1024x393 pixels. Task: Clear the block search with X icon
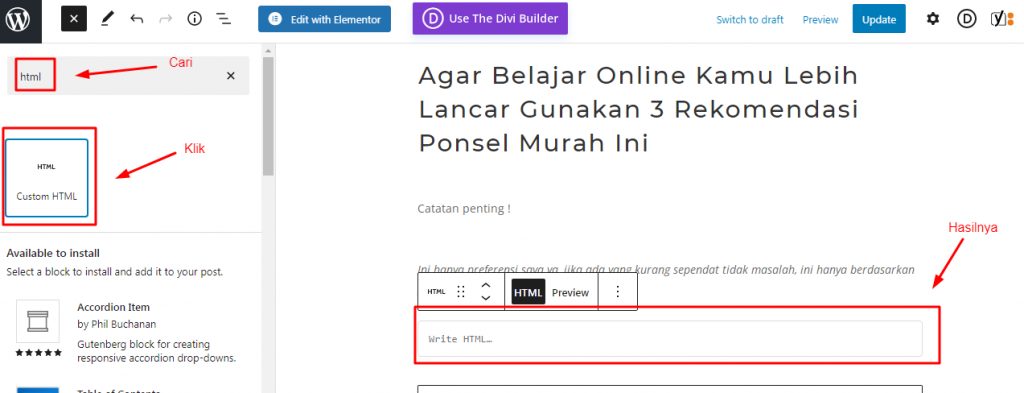point(231,76)
